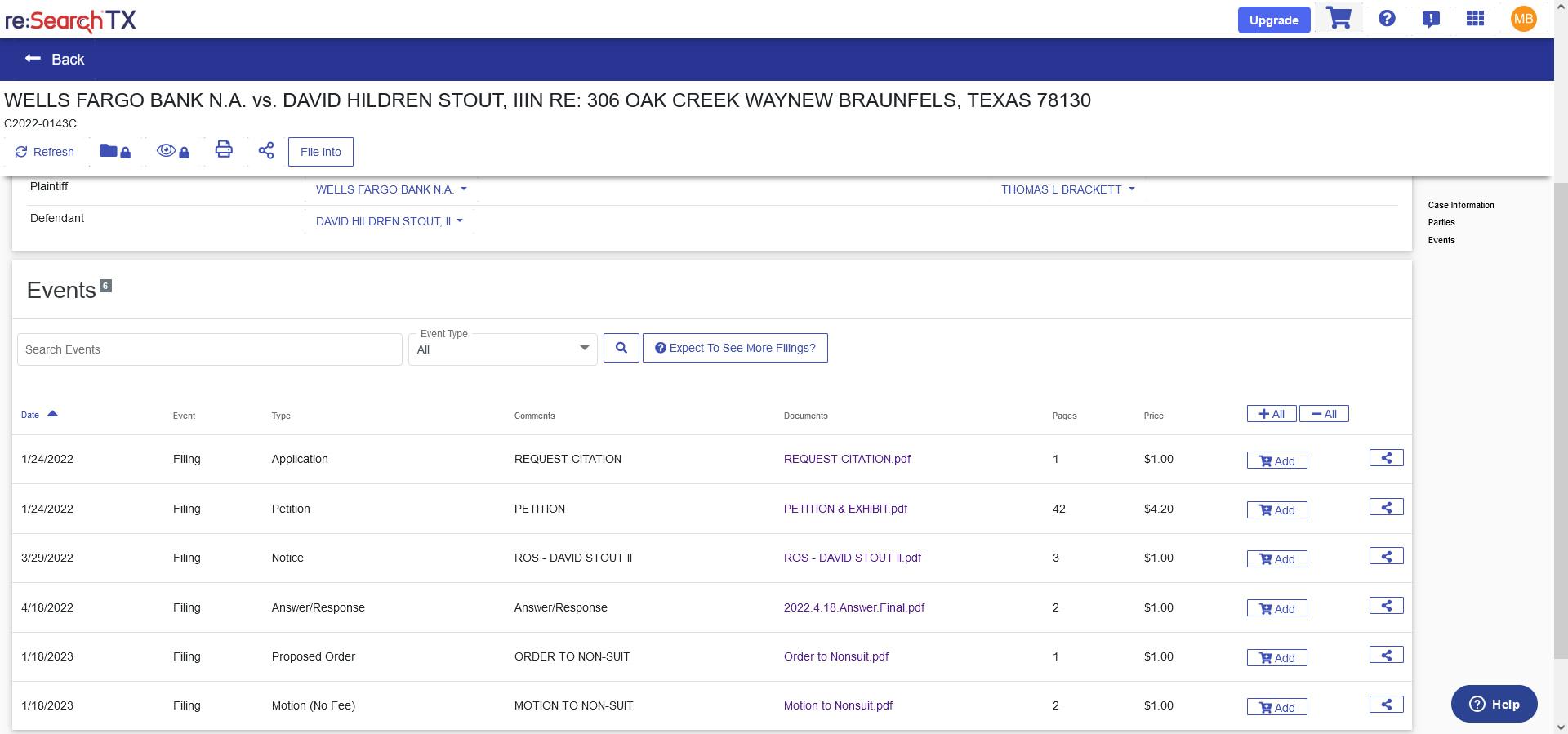Viewport: 1568px width, 734px height.
Task: Open PETITION & EXHIBIT.pdf document
Action: [x=845, y=509]
